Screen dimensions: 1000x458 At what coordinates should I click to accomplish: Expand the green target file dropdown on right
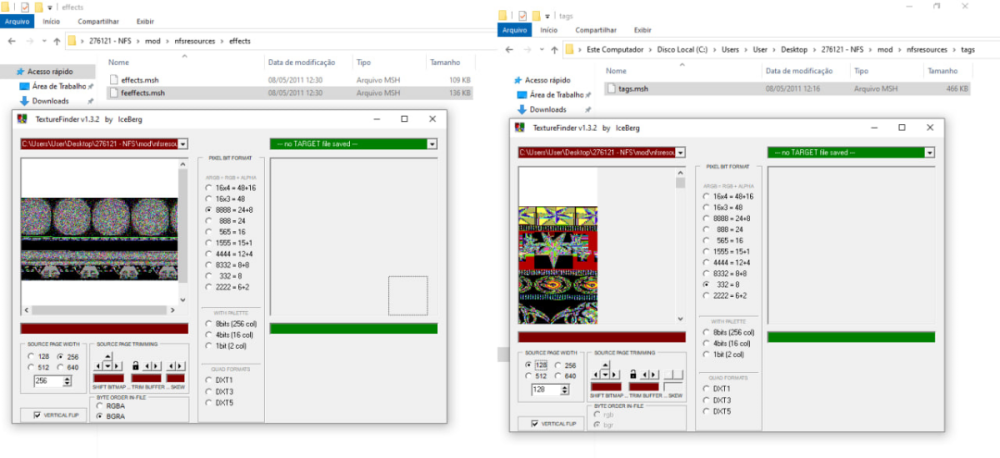929,152
